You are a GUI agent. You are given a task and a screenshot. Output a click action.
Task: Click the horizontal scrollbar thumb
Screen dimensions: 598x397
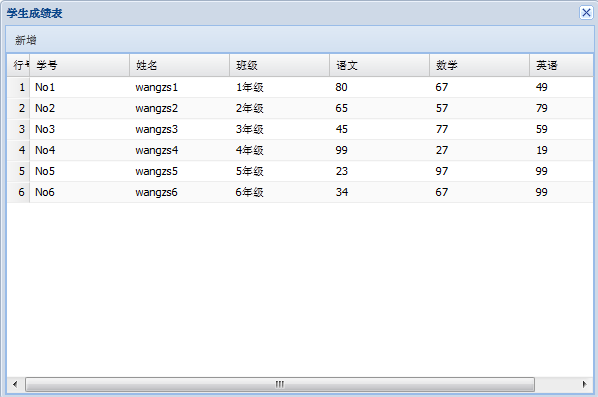tap(280, 384)
